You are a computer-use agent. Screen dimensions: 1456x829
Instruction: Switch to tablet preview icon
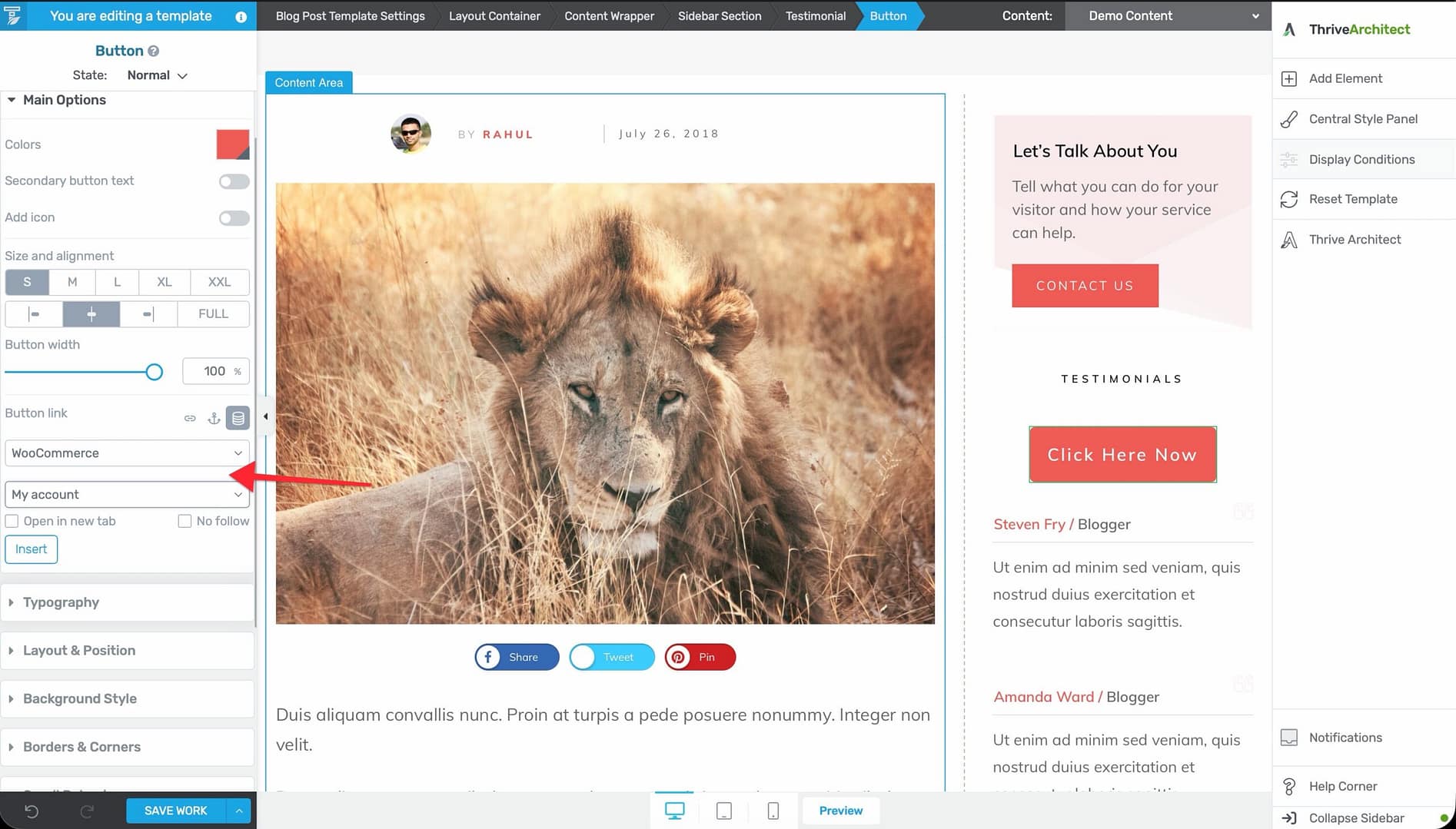pos(723,811)
